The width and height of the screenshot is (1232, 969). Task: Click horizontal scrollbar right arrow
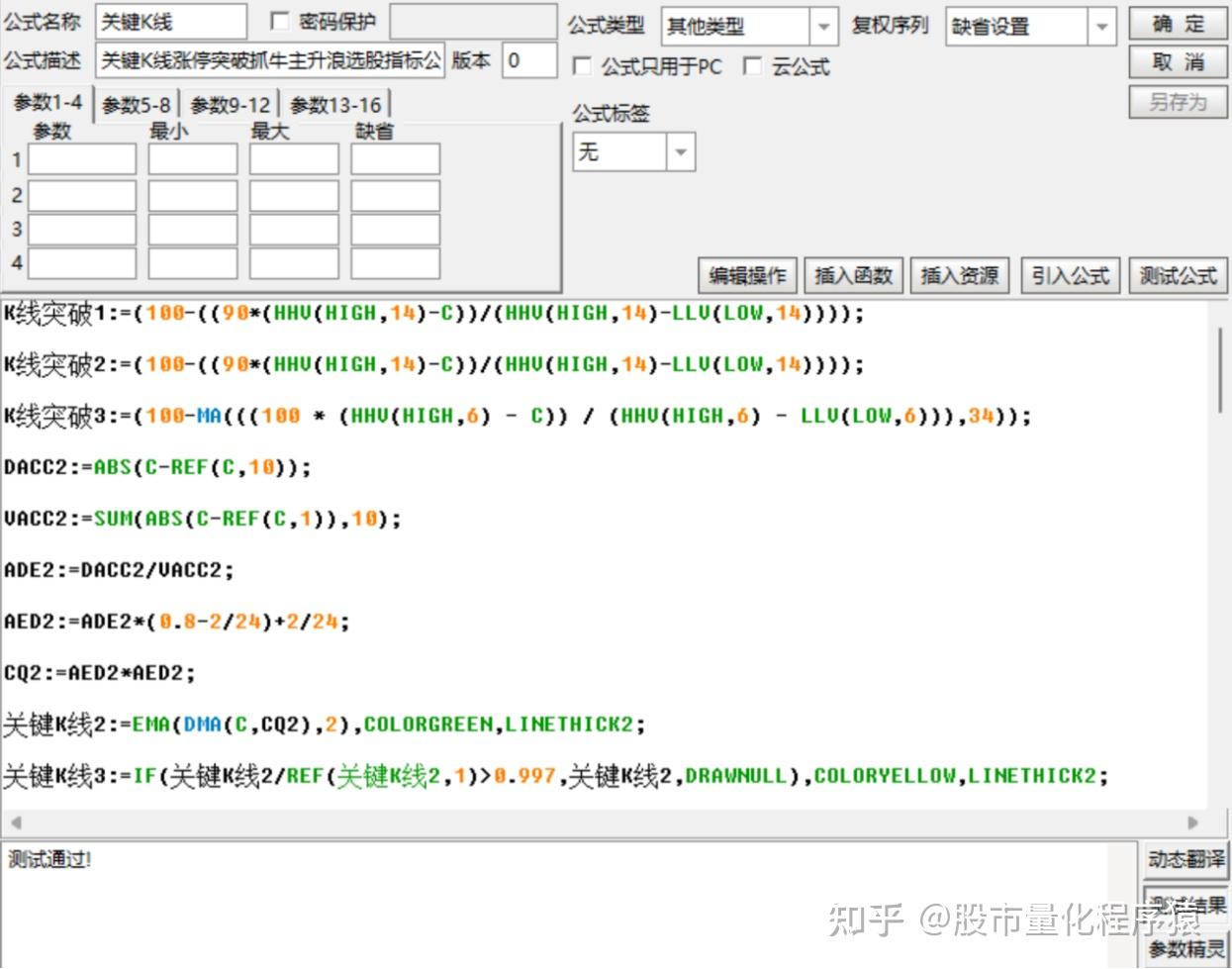pos(1193,823)
